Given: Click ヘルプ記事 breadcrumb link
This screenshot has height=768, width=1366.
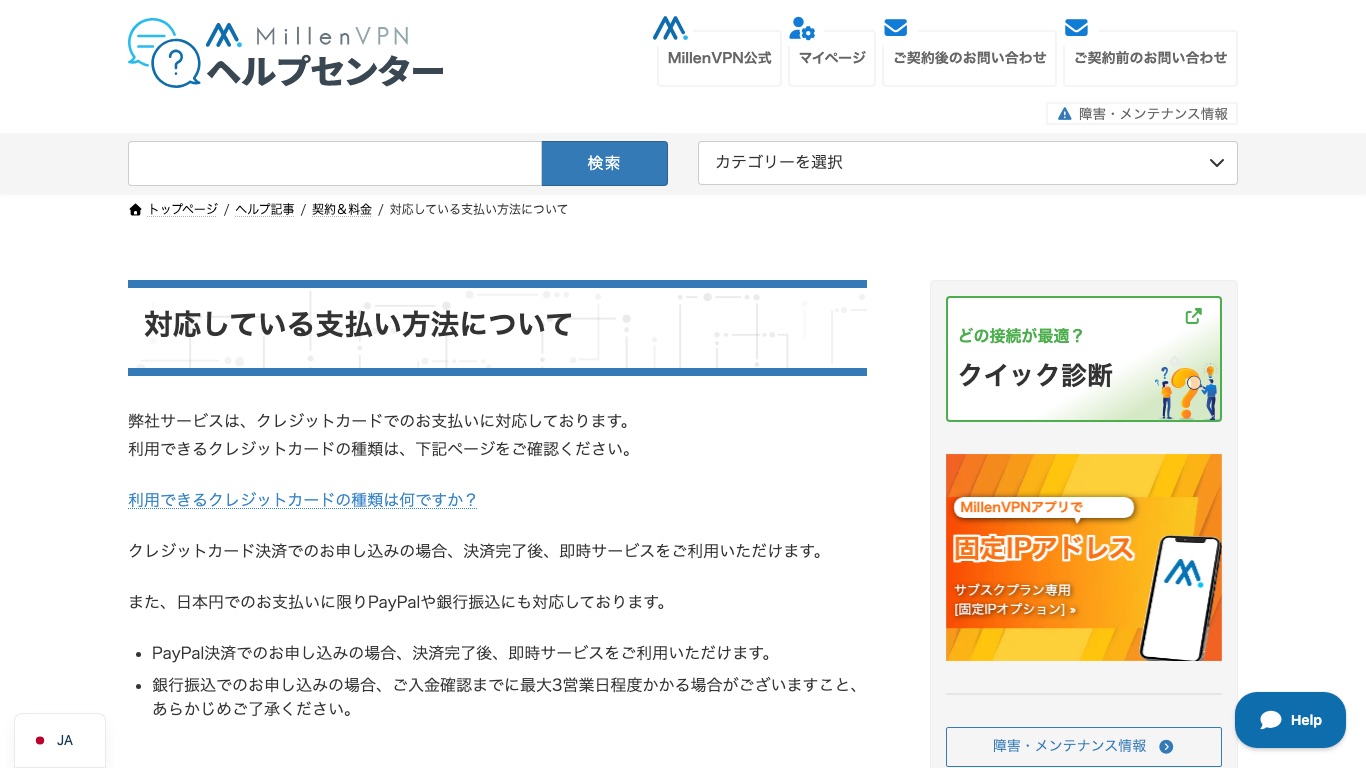Looking at the screenshot, I should [265, 210].
